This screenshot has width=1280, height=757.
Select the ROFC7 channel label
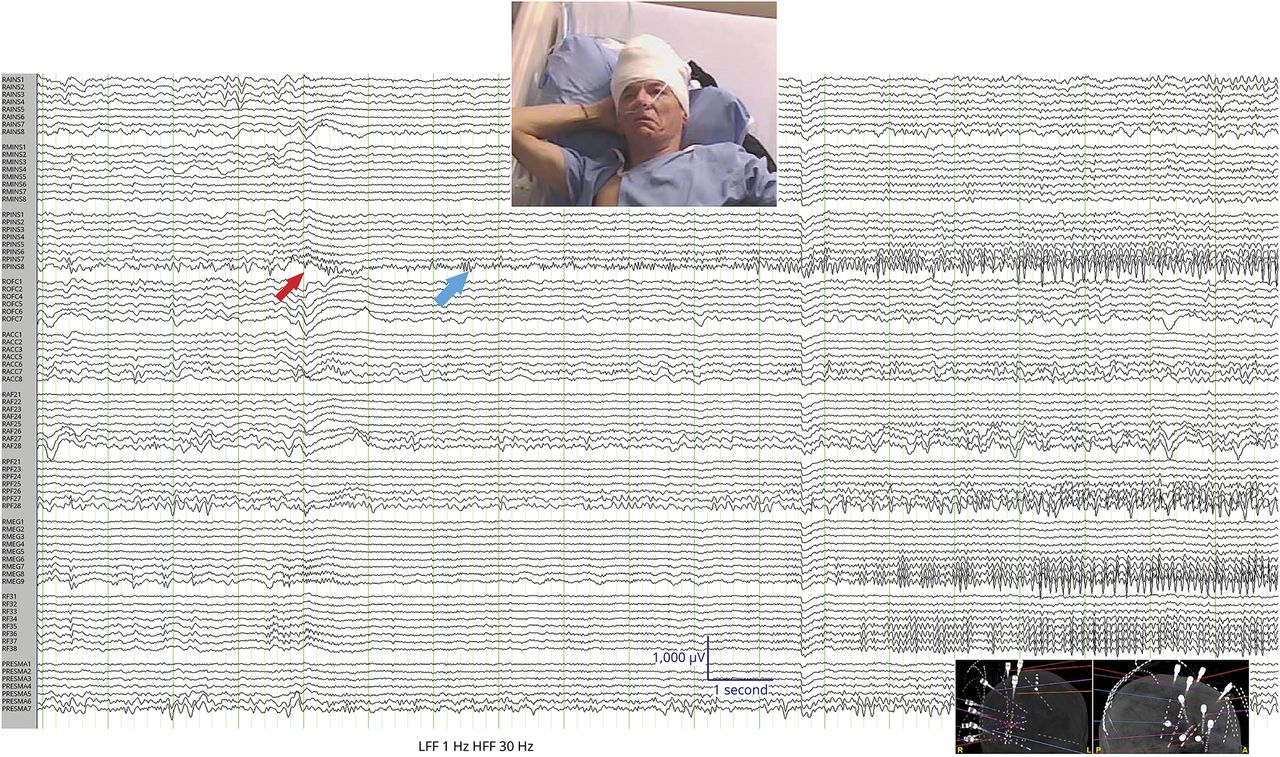coord(12,319)
